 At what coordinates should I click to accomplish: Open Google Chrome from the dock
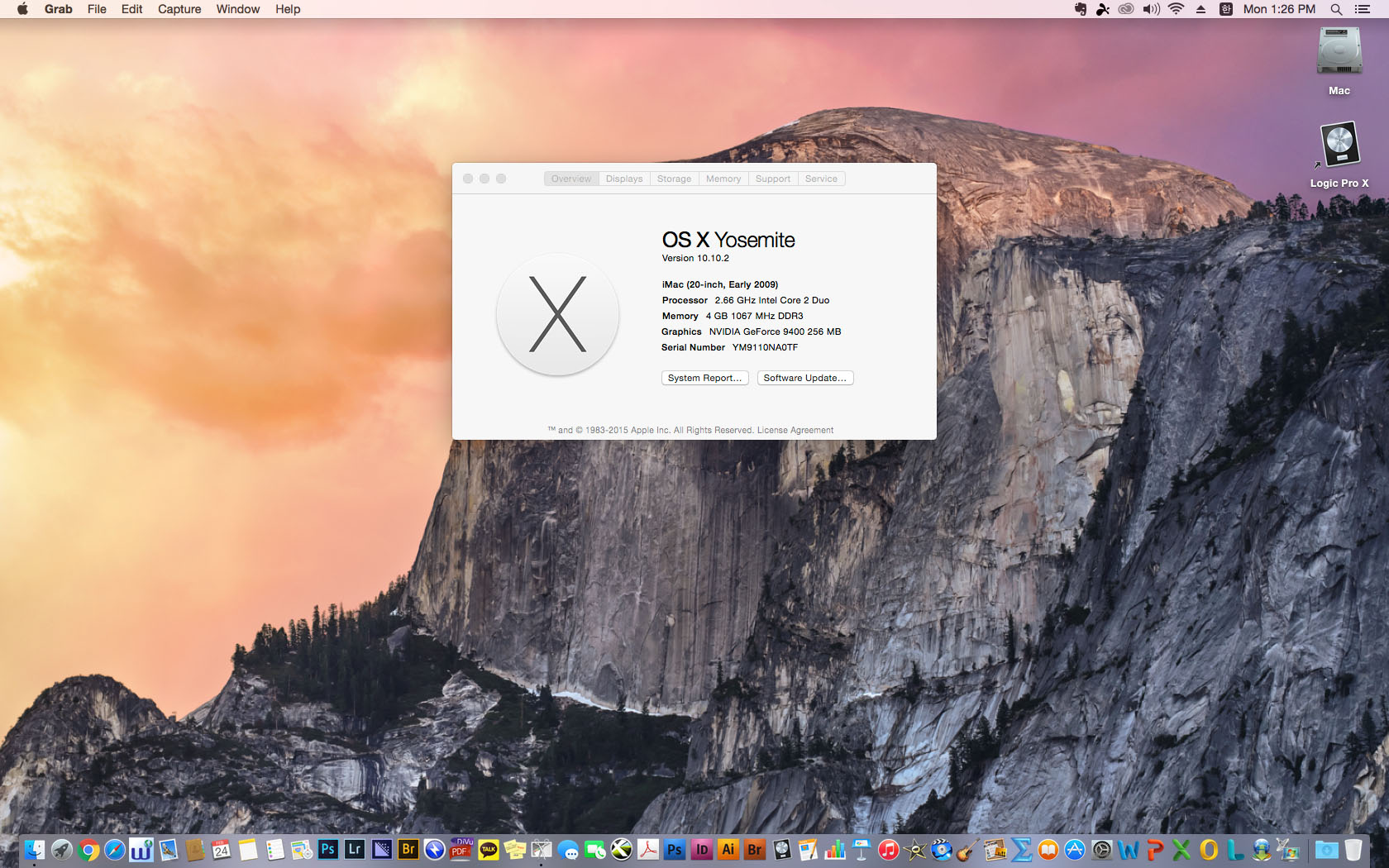(x=88, y=850)
